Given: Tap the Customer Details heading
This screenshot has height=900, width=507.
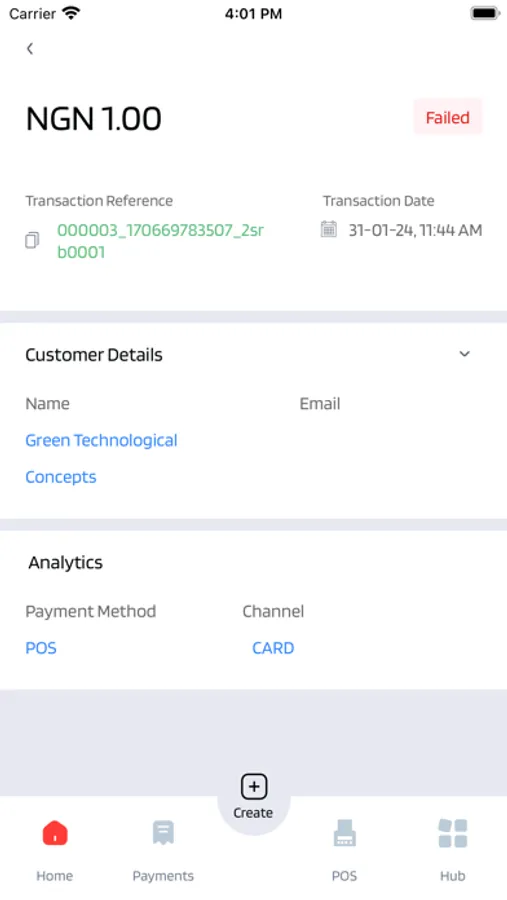Looking at the screenshot, I should tap(94, 355).
